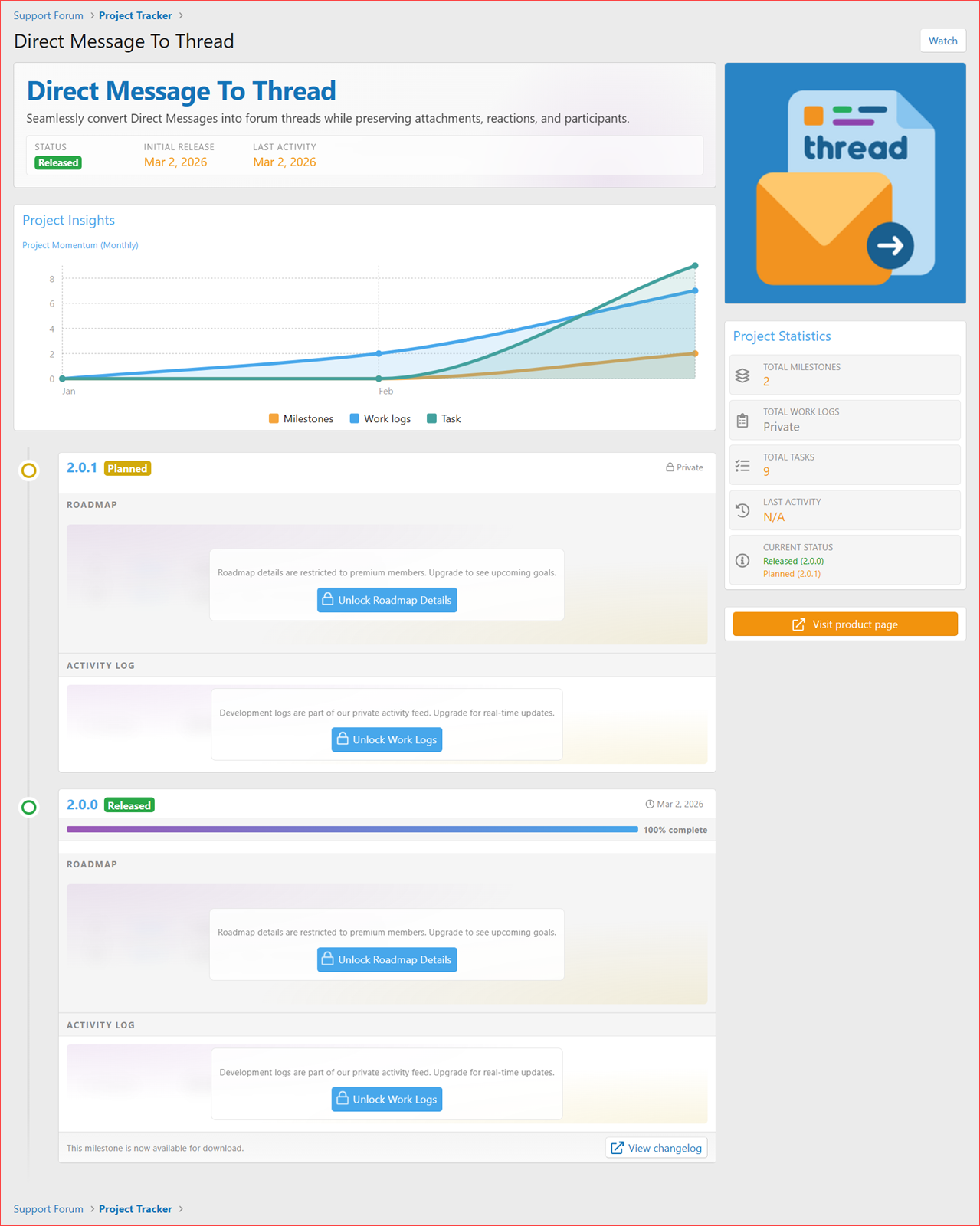Click the external link icon on Visit product page

[x=798, y=624]
